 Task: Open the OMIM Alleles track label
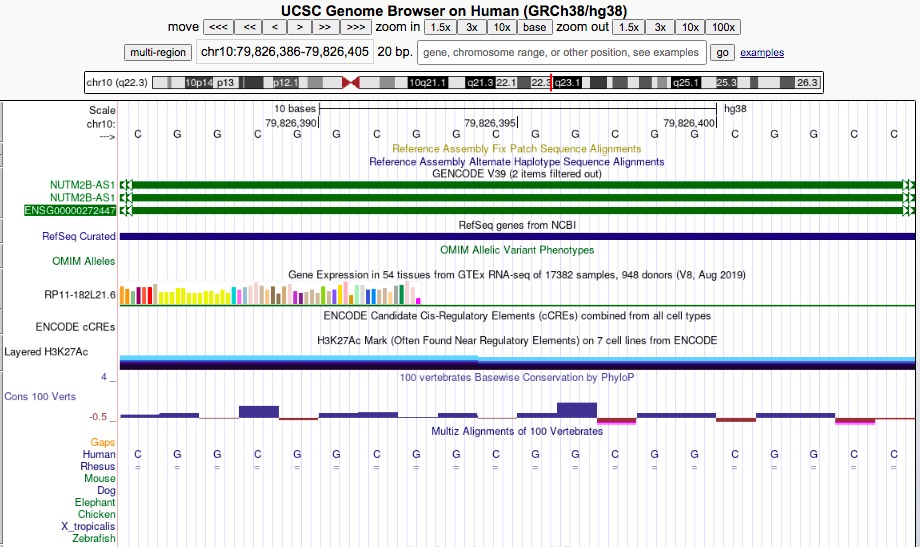click(83, 261)
